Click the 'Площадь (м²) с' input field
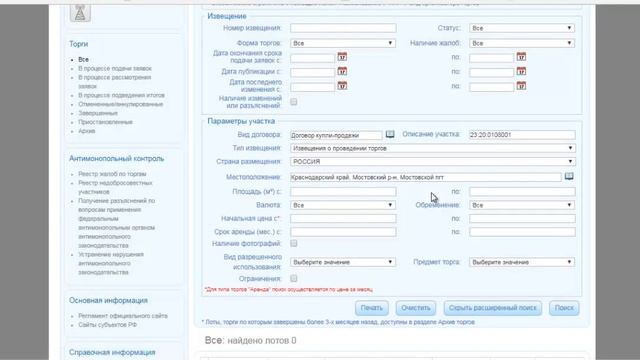640x360 pixels. click(343, 191)
